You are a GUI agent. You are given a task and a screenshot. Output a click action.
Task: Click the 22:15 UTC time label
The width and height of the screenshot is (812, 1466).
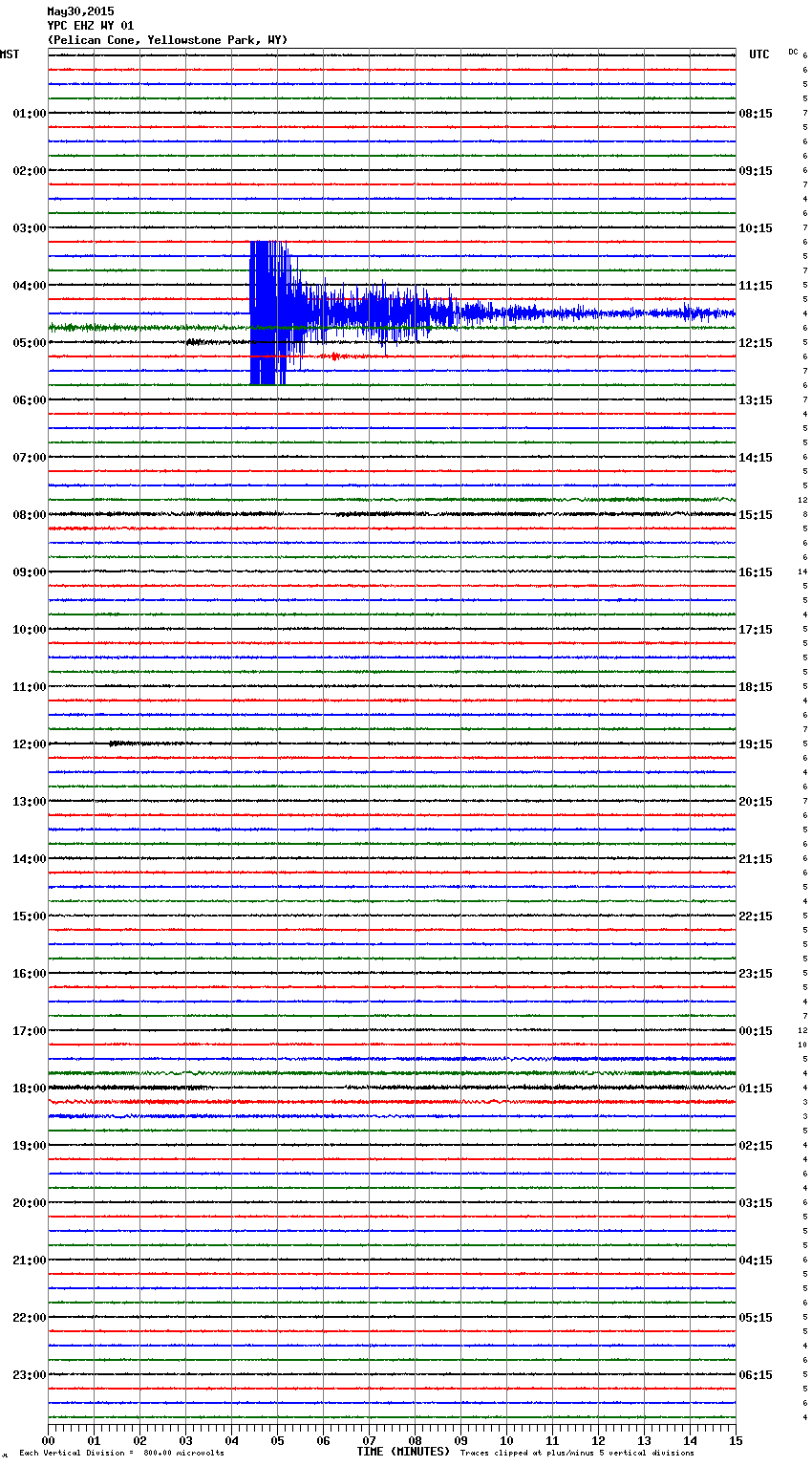click(x=756, y=916)
